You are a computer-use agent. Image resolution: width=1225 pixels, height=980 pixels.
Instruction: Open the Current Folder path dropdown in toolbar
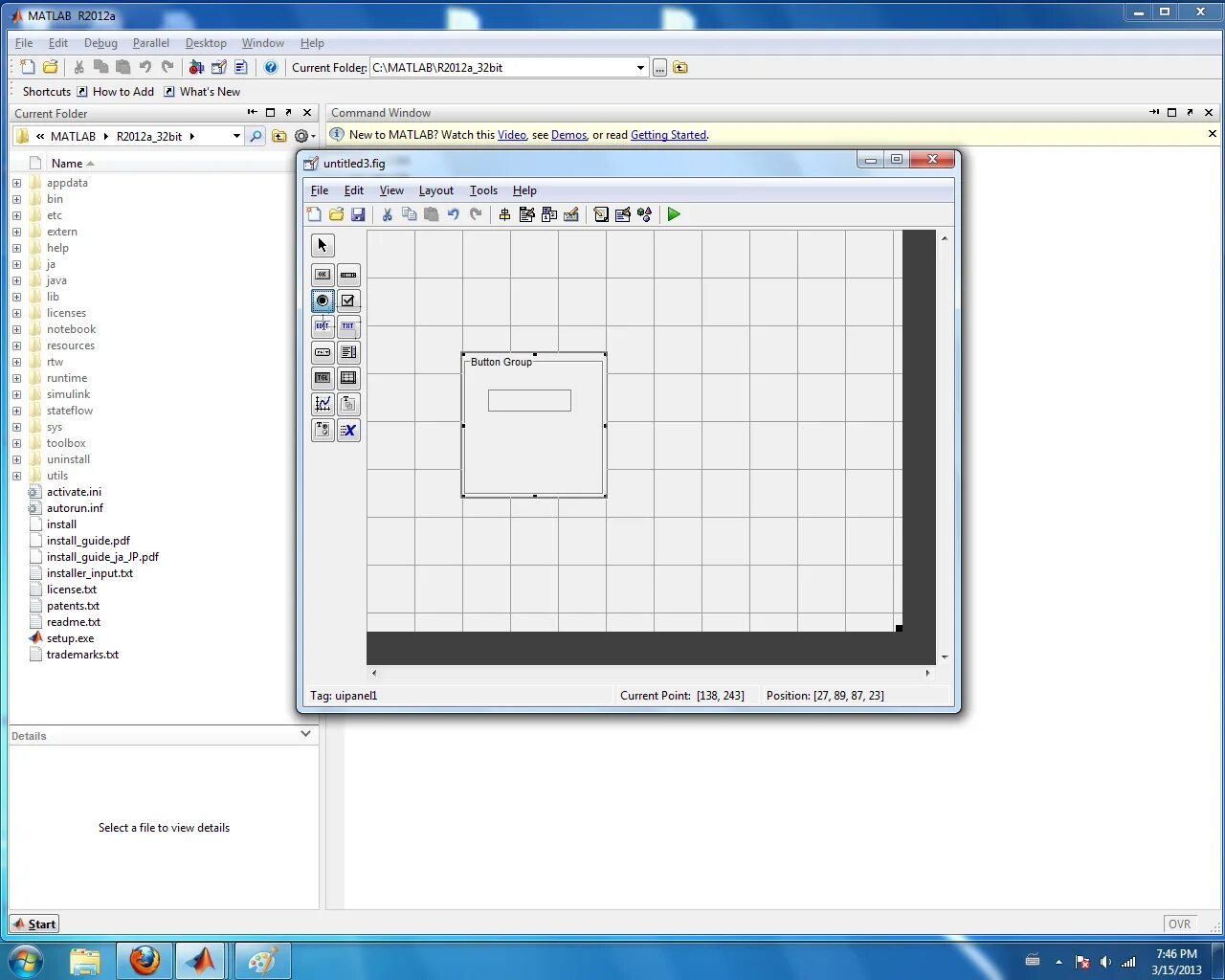point(640,67)
